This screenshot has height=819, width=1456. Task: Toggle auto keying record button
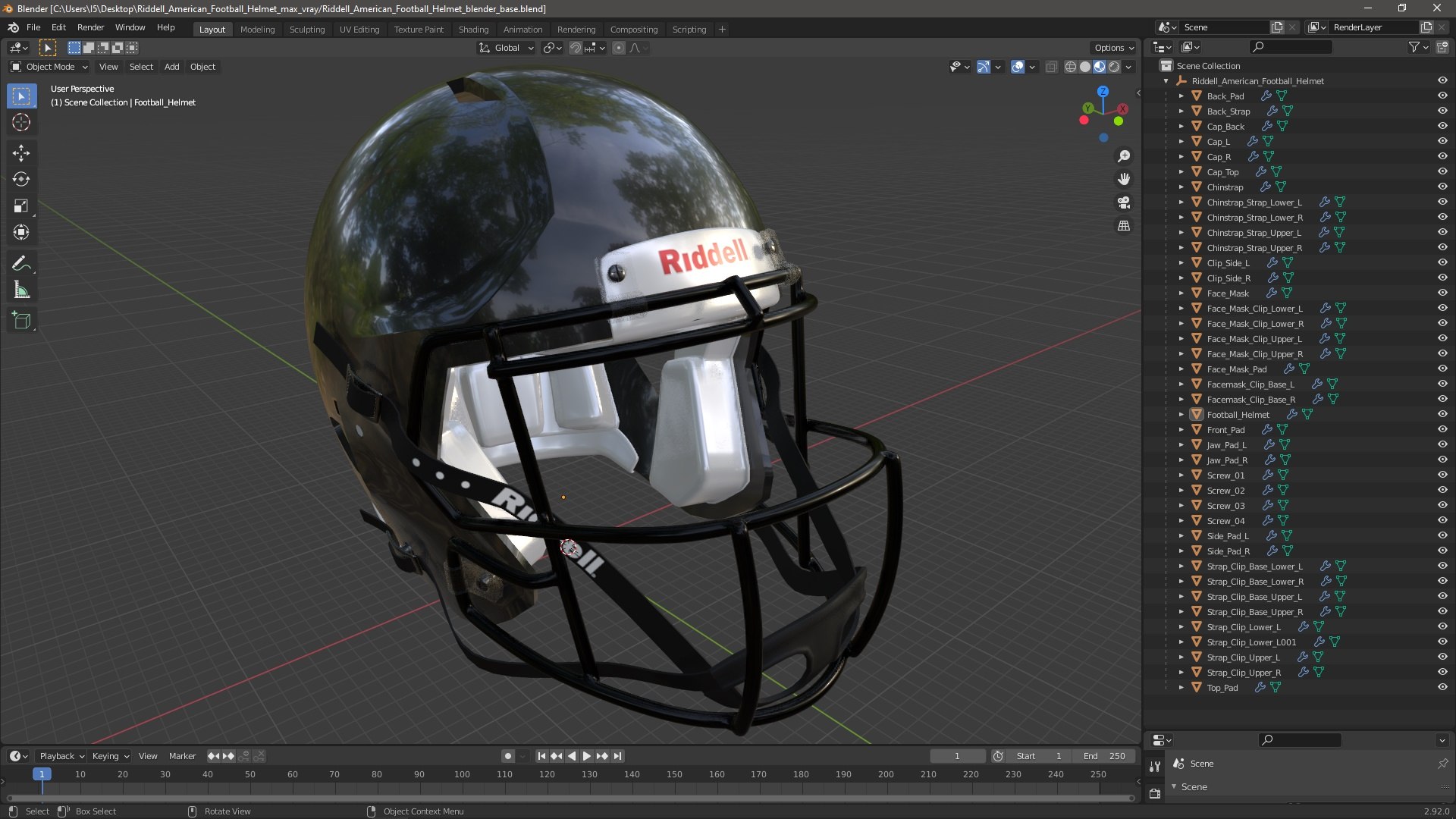pos(508,756)
